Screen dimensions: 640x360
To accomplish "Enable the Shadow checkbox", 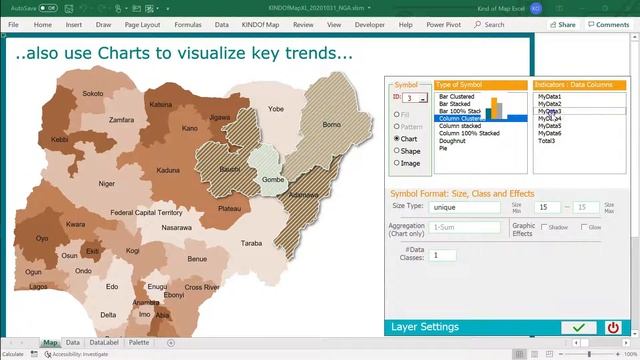I will 544,227.
